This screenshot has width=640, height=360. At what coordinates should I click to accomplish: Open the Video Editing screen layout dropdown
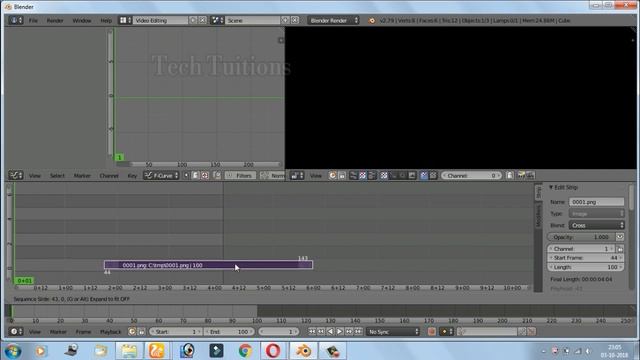tap(124, 20)
